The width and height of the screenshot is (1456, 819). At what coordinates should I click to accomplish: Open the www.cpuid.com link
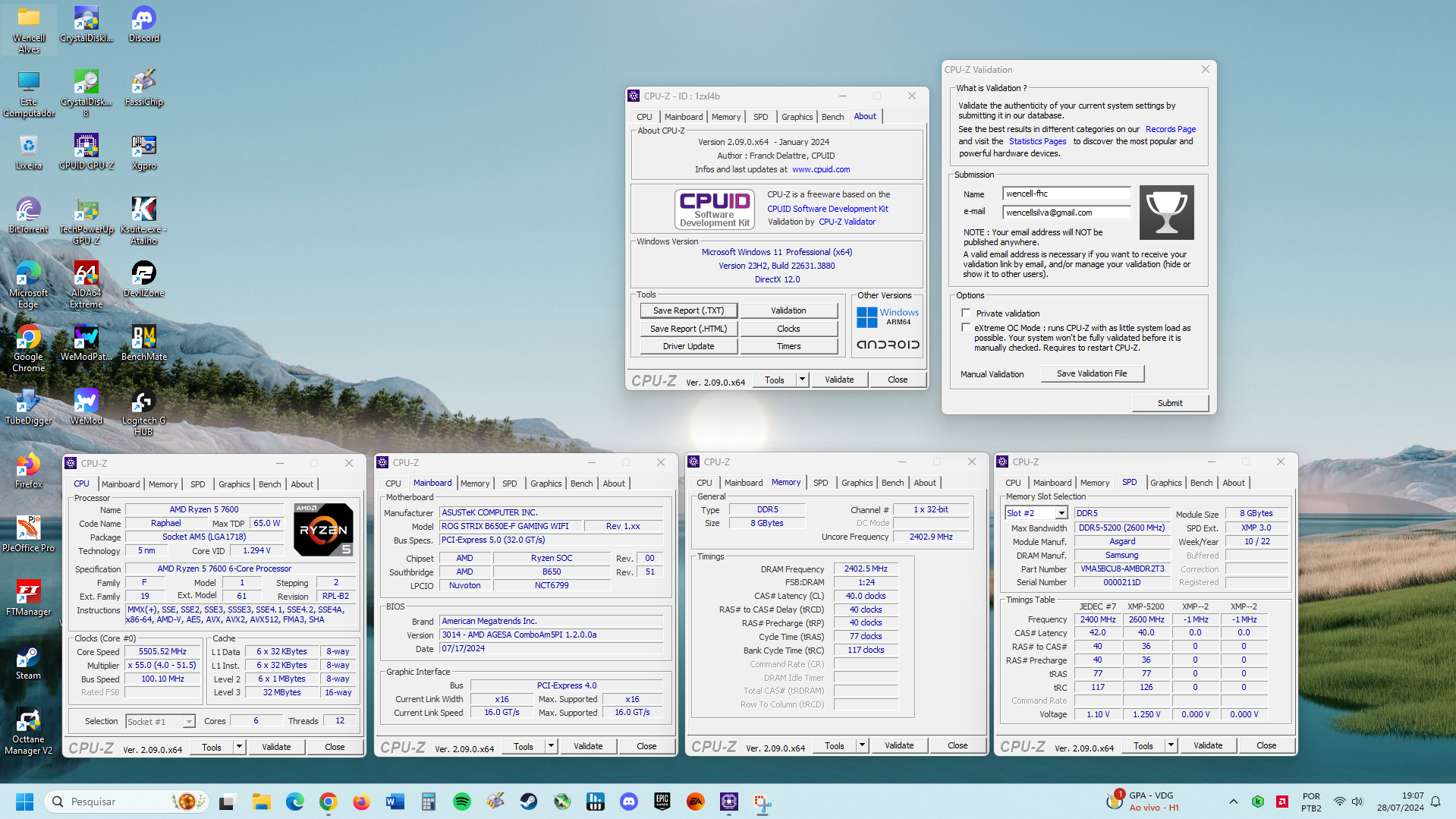(821, 169)
